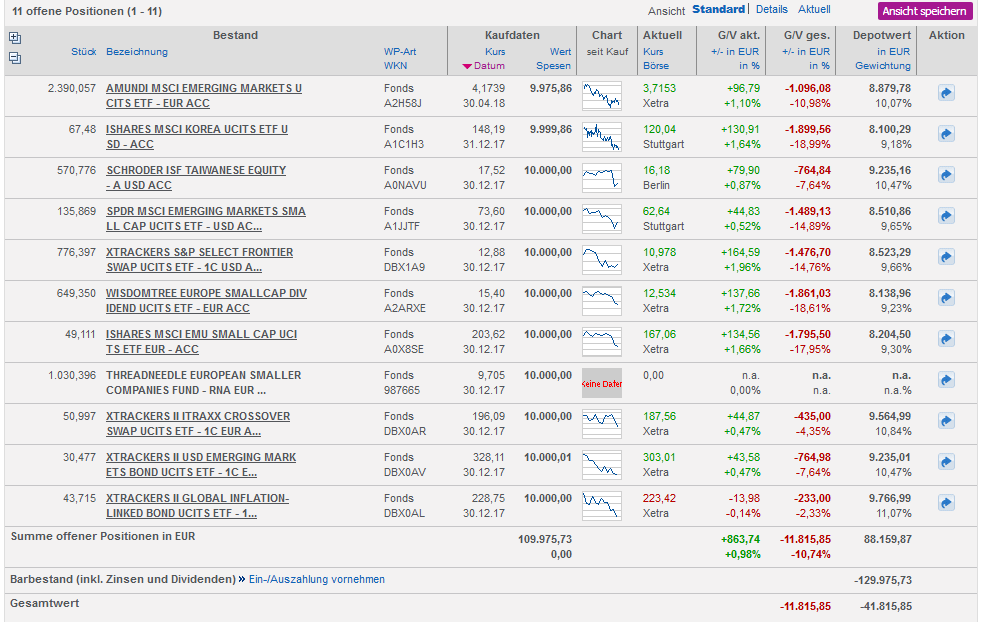Click action icon for Amundi MSCI Emerging Markets
This screenshot has height=622, width=984.
pos(946,93)
